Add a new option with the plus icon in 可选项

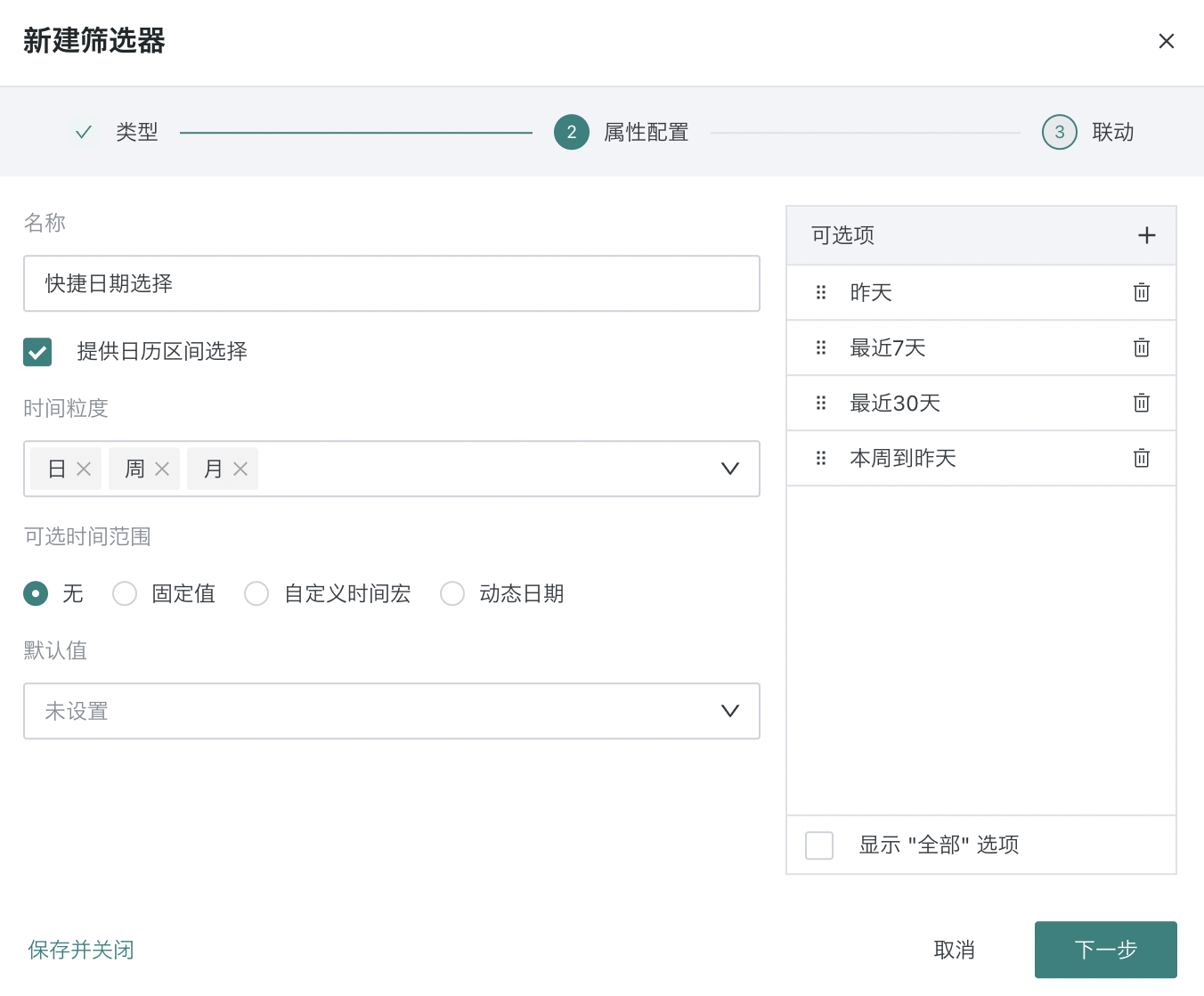1147,235
